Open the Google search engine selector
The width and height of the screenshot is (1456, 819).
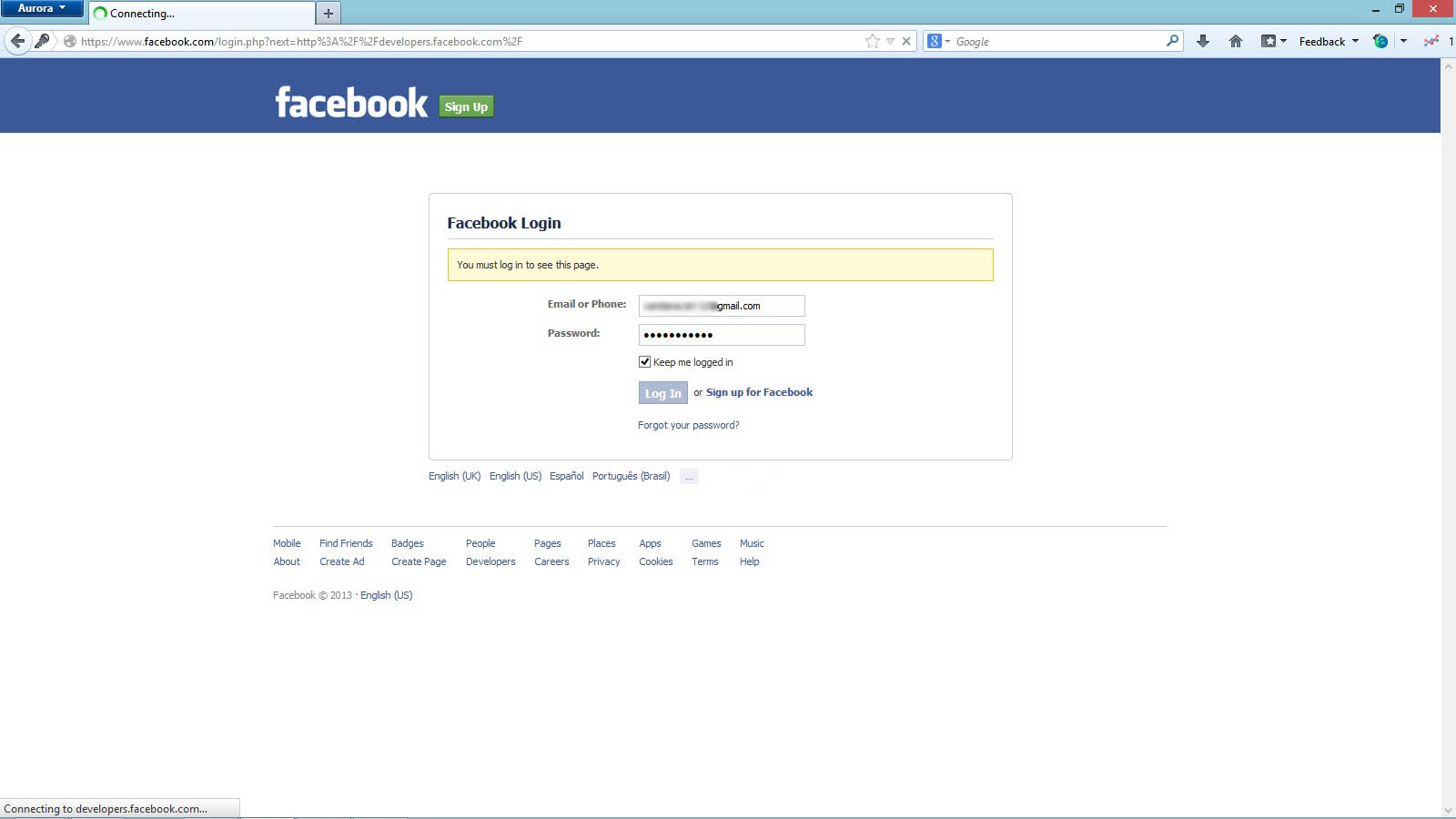point(938,41)
